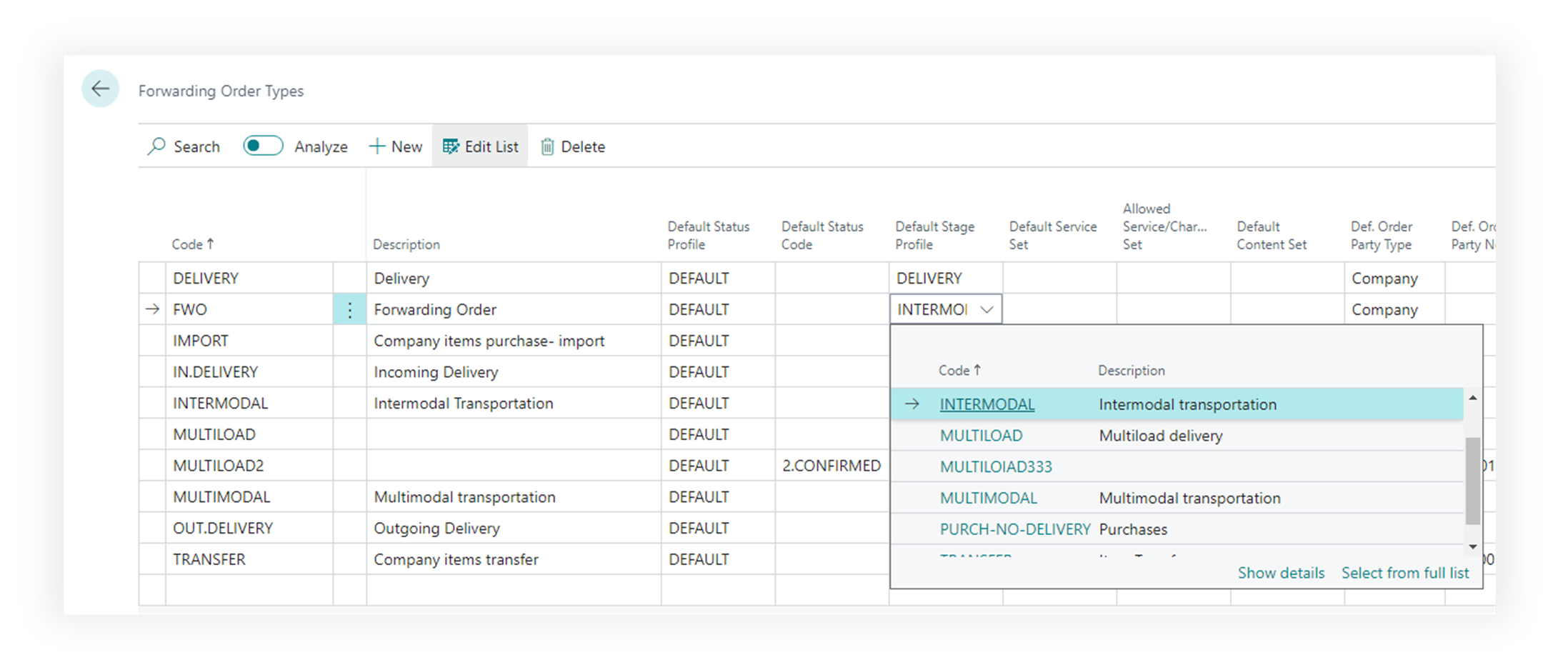This screenshot has width=1568, height=670.
Task: Click the dropdown list scroll-up arrow
Action: [1472, 397]
